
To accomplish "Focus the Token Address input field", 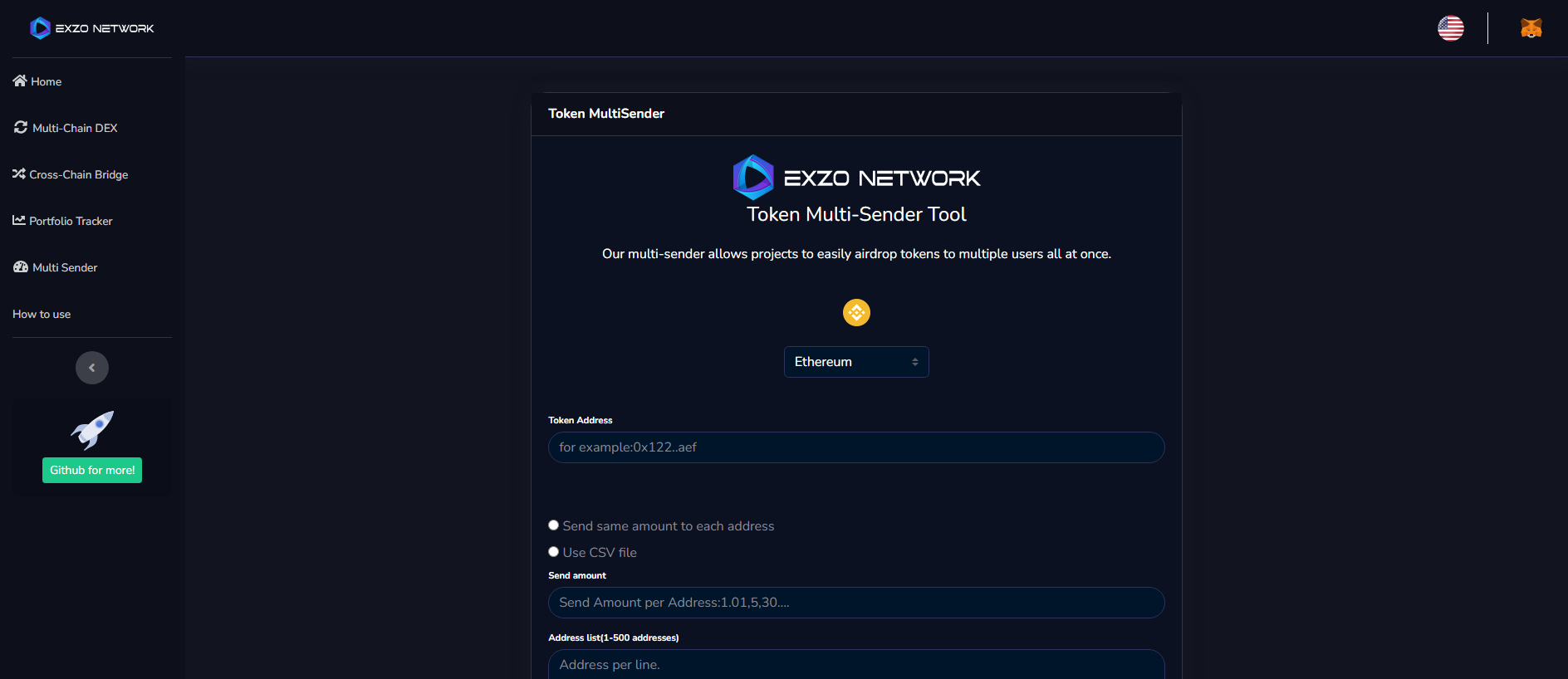I will coord(856,447).
